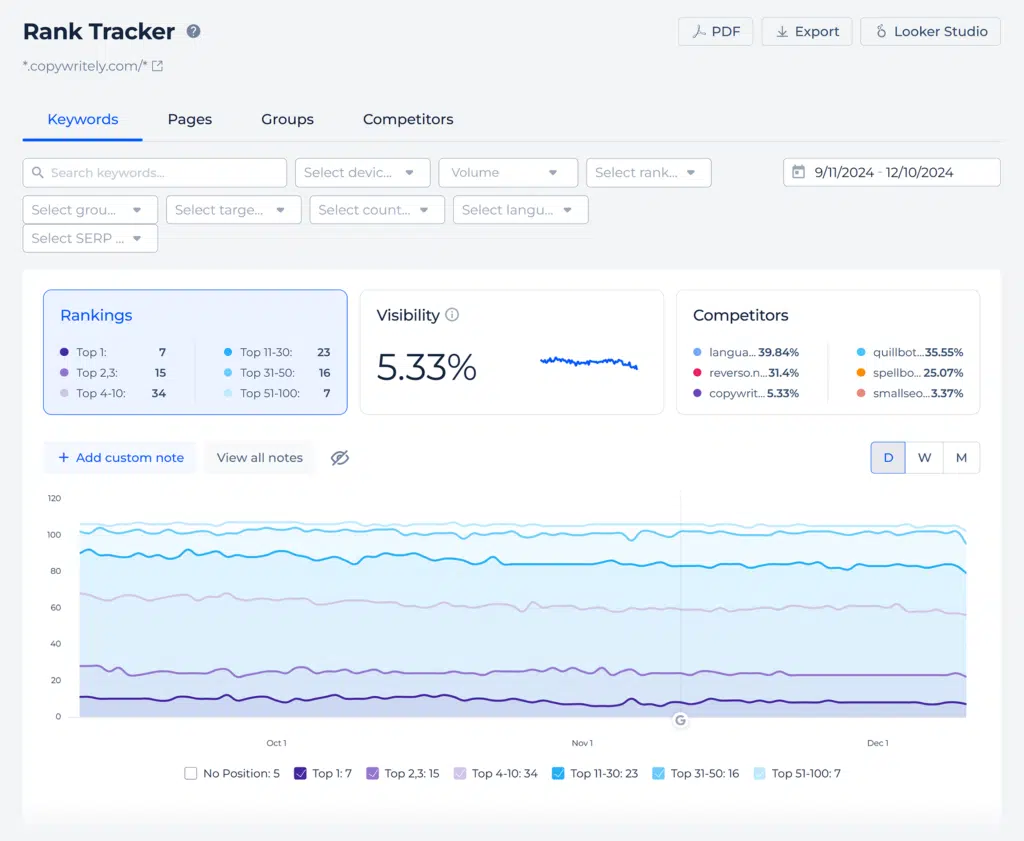Screen dimensions: 1024x841
Task: Click the help icon beside Rank Tracker
Action: [x=194, y=31]
